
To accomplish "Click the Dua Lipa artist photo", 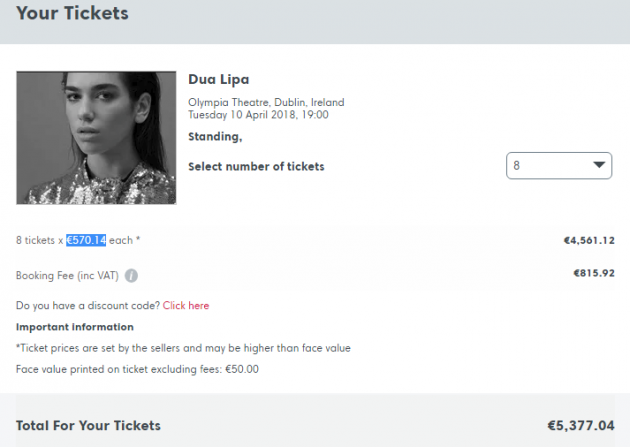I will (96, 138).
